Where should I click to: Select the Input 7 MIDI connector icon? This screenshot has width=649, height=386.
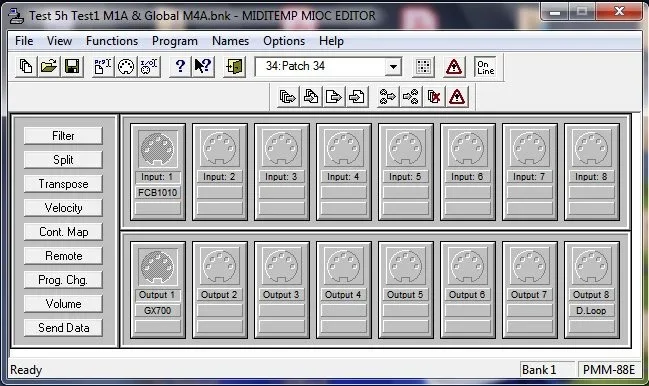(530, 149)
